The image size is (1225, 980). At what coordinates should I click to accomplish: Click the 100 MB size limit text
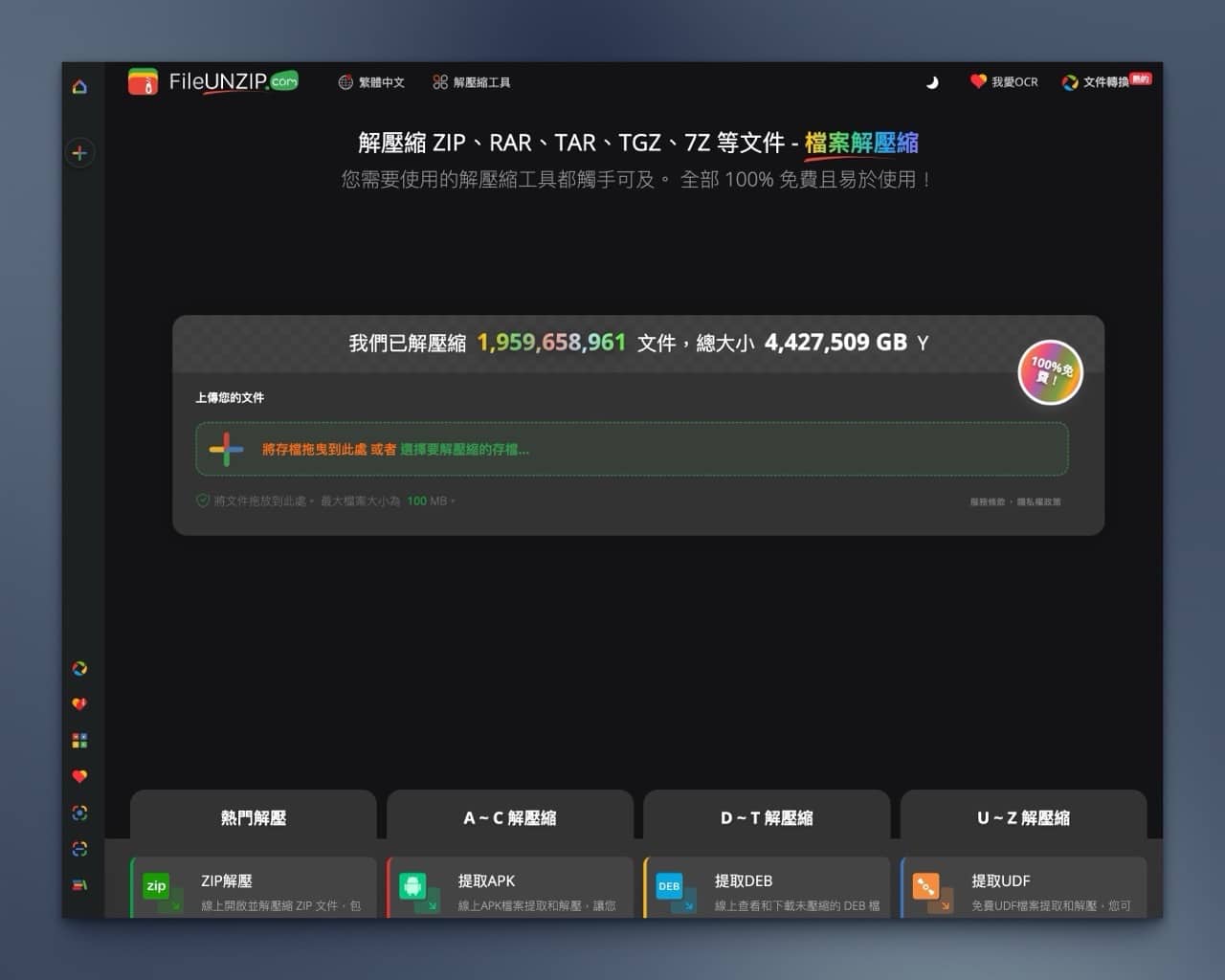pos(427,501)
